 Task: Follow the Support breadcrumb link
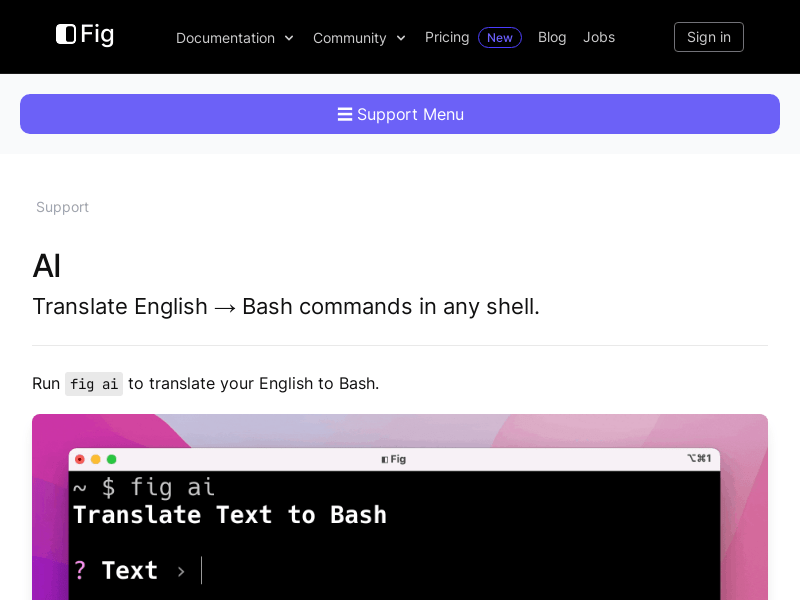[62, 207]
